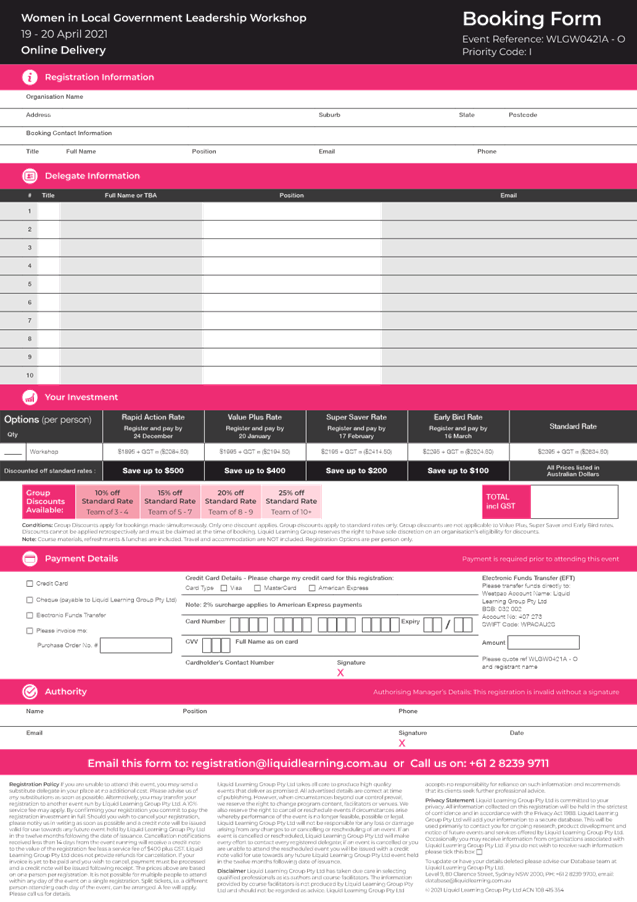637x902 pixels.
Task: Tick the Electronic Funds Transfer checkbox
Action: pos(29,615)
